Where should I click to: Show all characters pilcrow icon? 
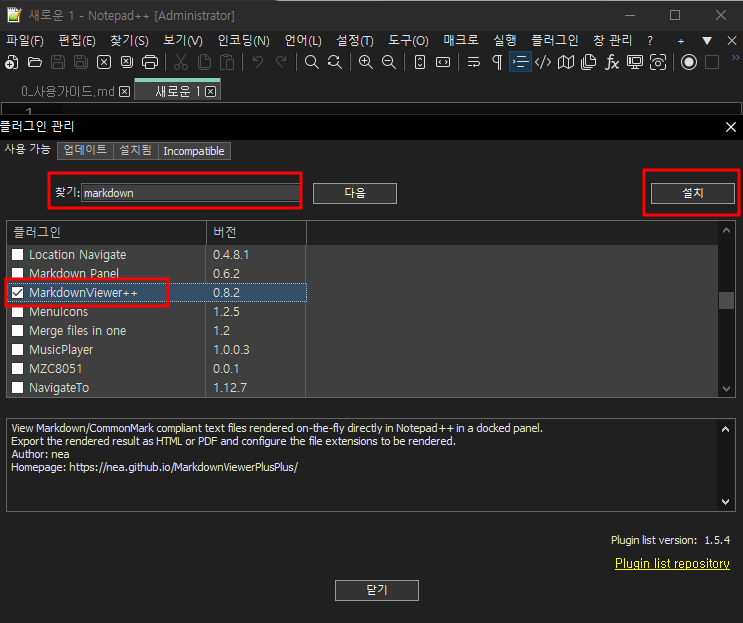click(x=497, y=62)
